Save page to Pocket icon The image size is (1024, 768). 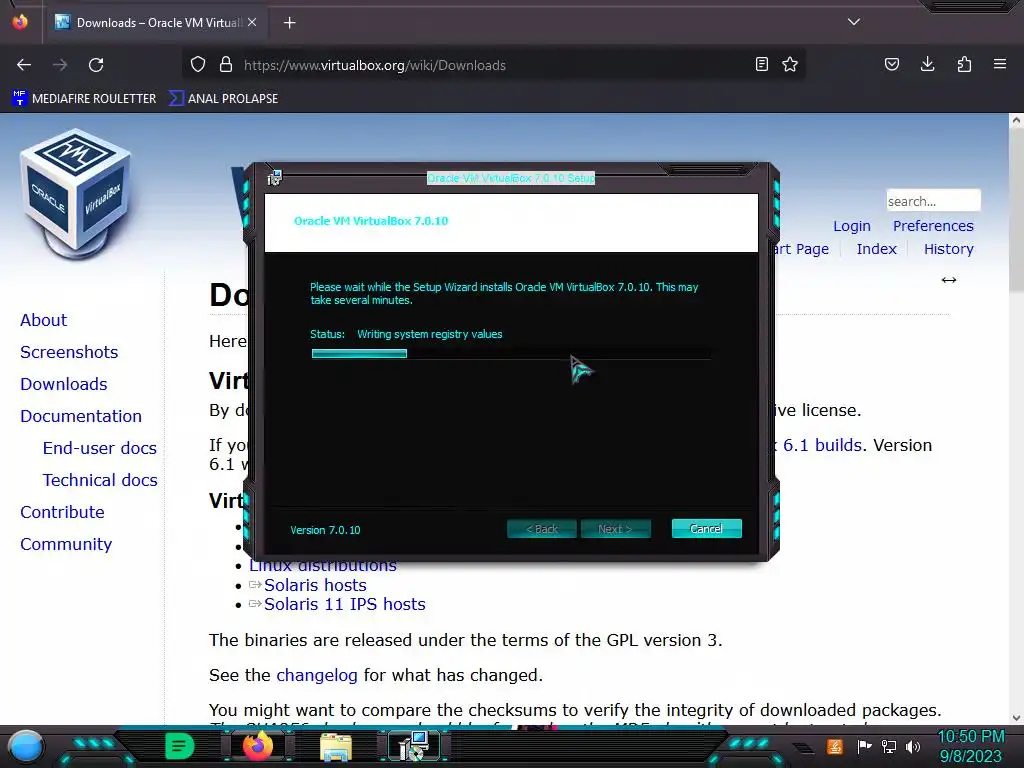pos(891,64)
